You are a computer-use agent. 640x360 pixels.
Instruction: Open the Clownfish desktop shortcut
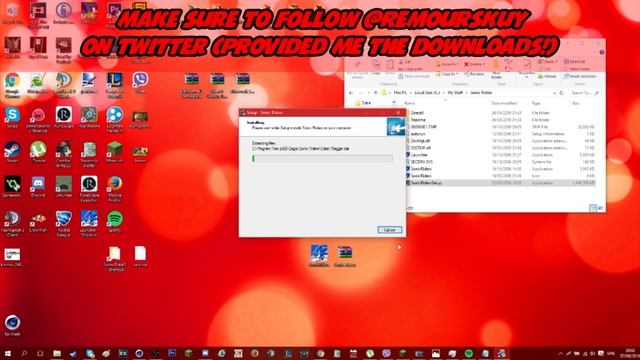[38, 222]
